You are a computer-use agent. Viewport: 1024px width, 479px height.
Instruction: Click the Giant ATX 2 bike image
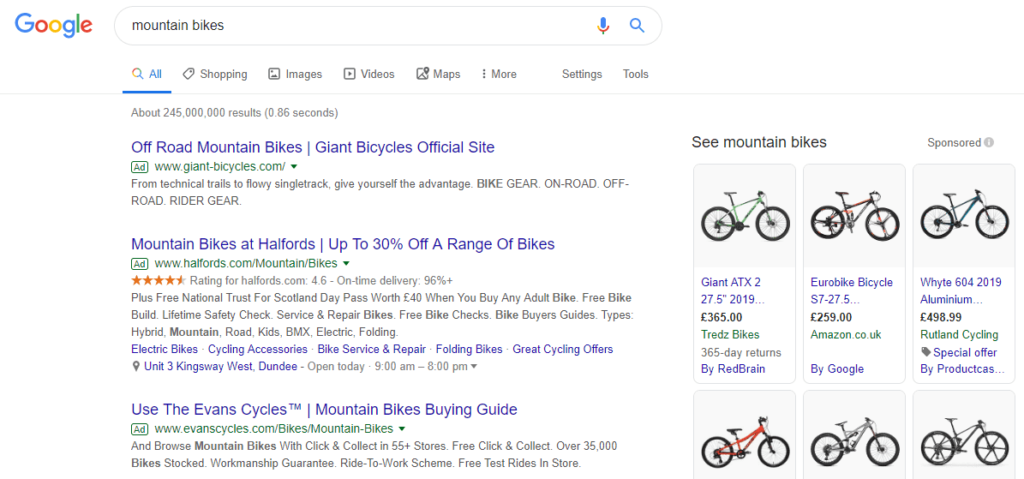tap(744, 216)
